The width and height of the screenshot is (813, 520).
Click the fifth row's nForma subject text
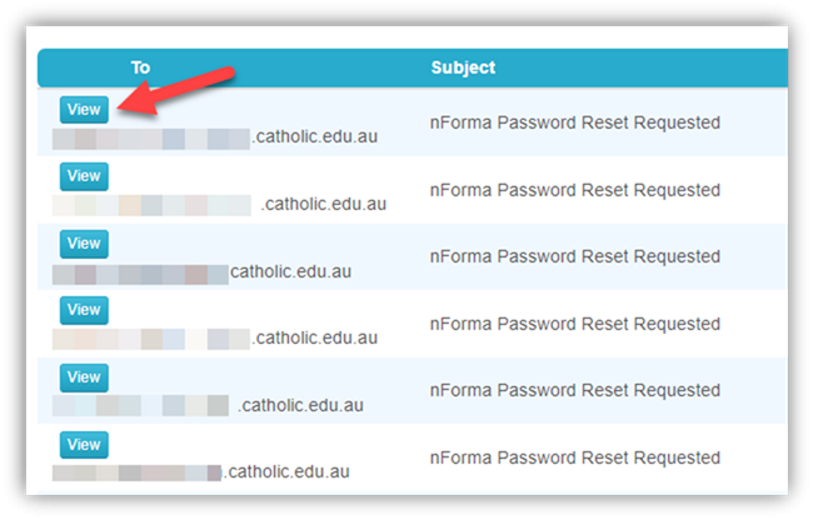click(575, 390)
